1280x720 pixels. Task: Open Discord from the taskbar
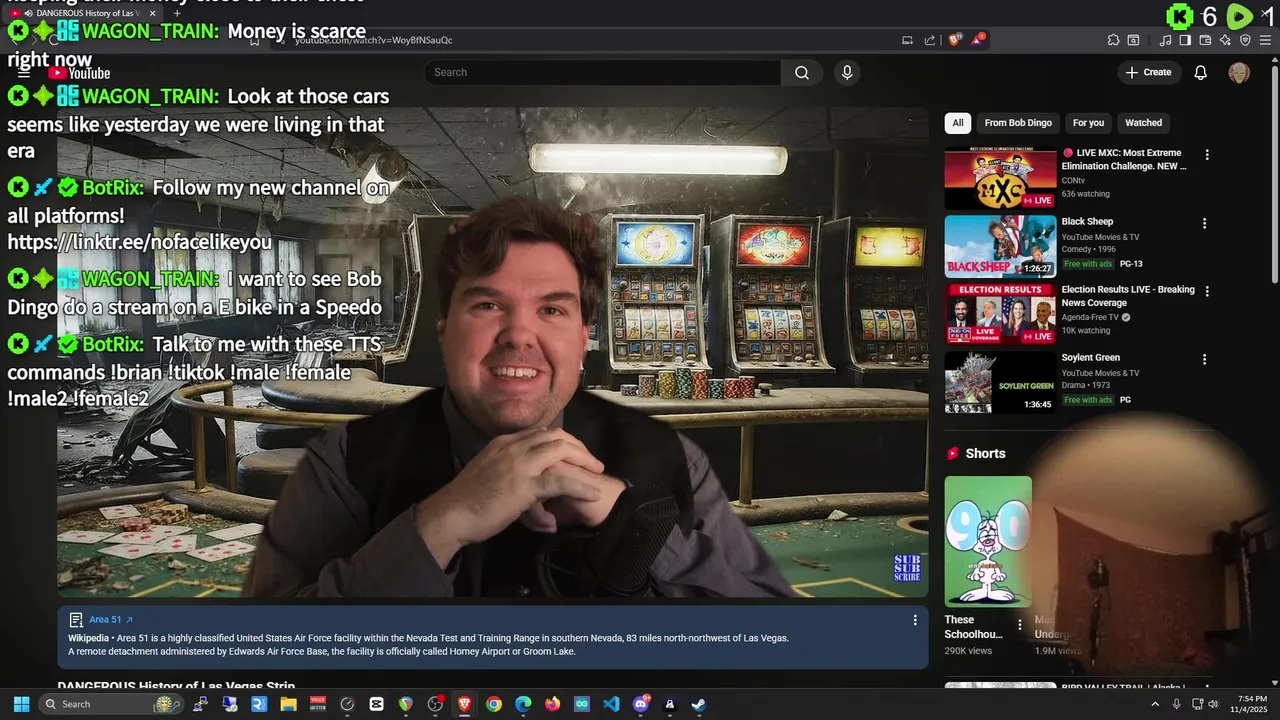[641, 704]
